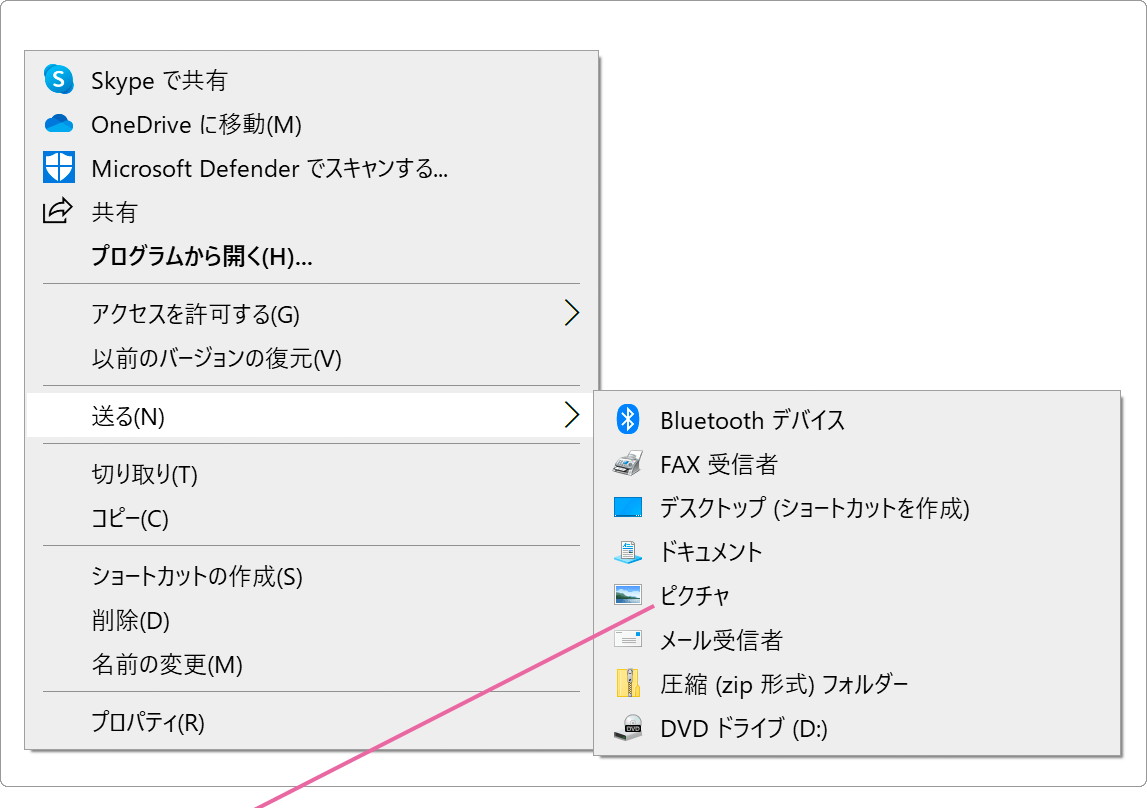Viewport: 1147px width, 808px height.
Task: Choose 切り取り(T) to cut
Action: coord(310,473)
